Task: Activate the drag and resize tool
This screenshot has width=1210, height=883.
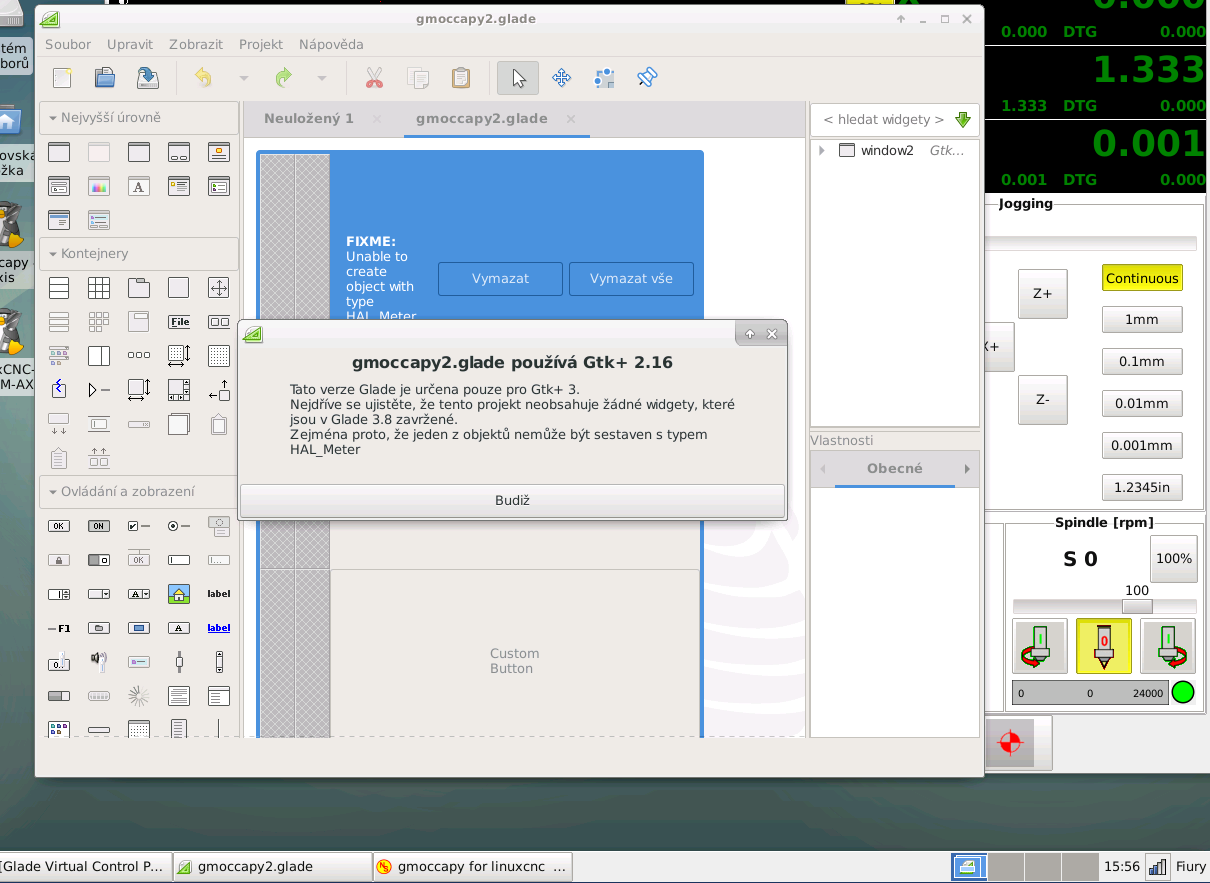Action: pyautogui.click(x=561, y=78)
